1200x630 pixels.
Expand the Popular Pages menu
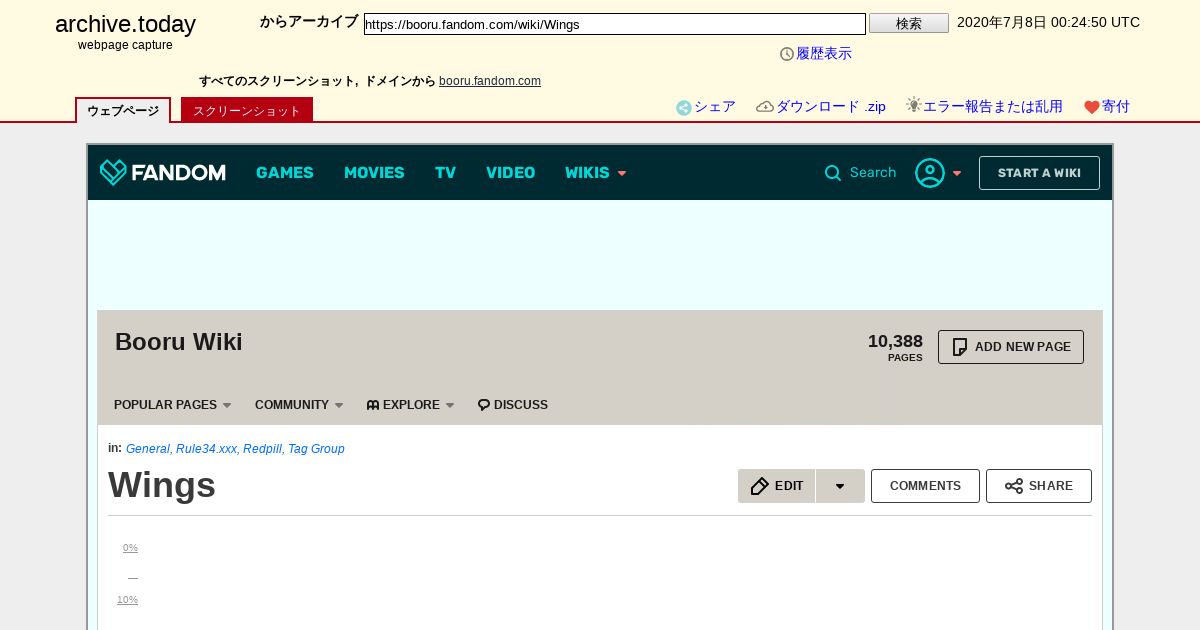(x=172, y=405)
